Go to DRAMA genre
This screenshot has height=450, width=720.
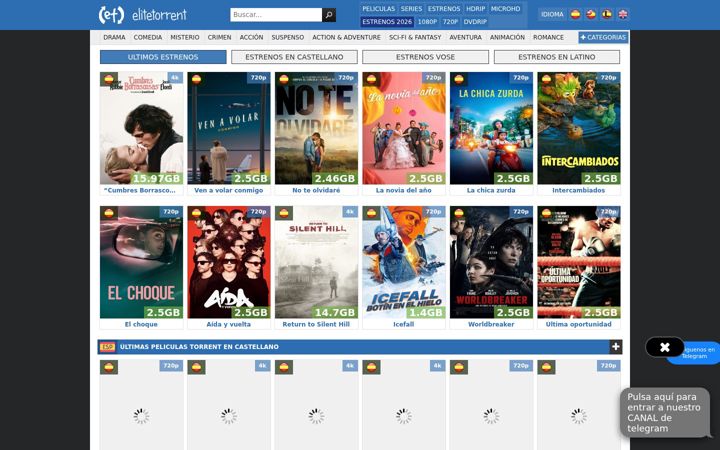click(x=114, y=37)
